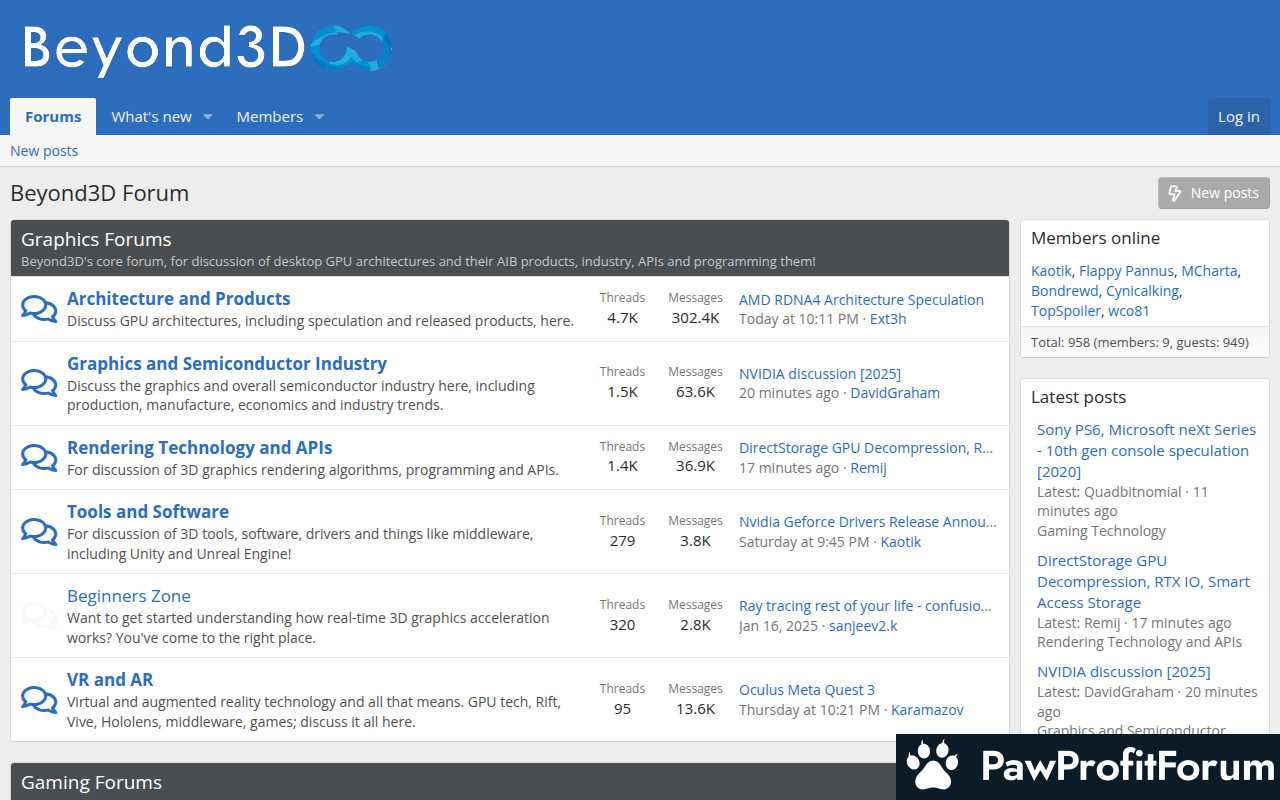Open NVIDIA discussion [2025] in Latest posts
Screen dimensions: 1280x800
click(x=1123, y=672)
